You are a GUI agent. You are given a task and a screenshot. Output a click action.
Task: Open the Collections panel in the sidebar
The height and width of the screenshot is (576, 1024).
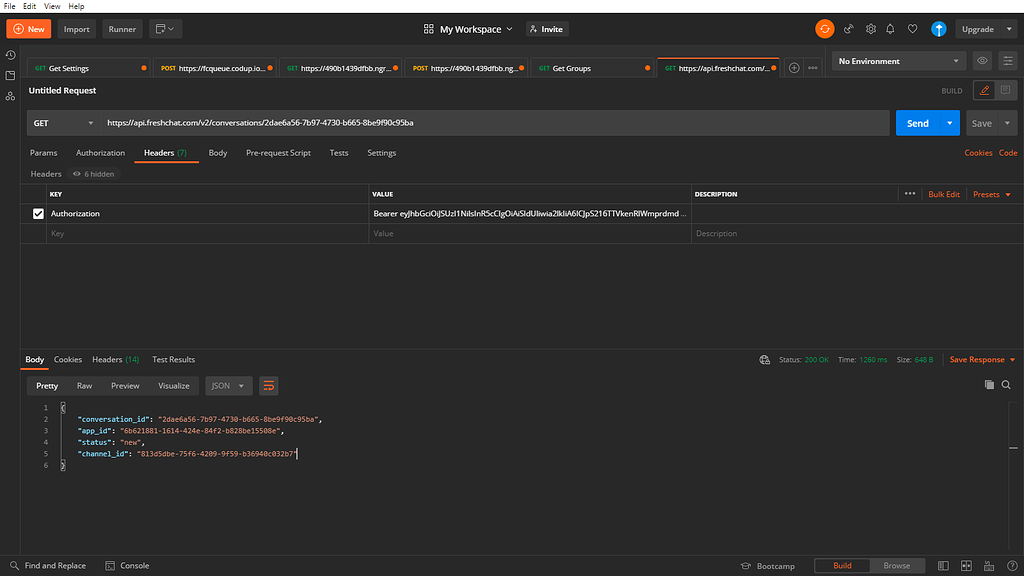point(10,74)
